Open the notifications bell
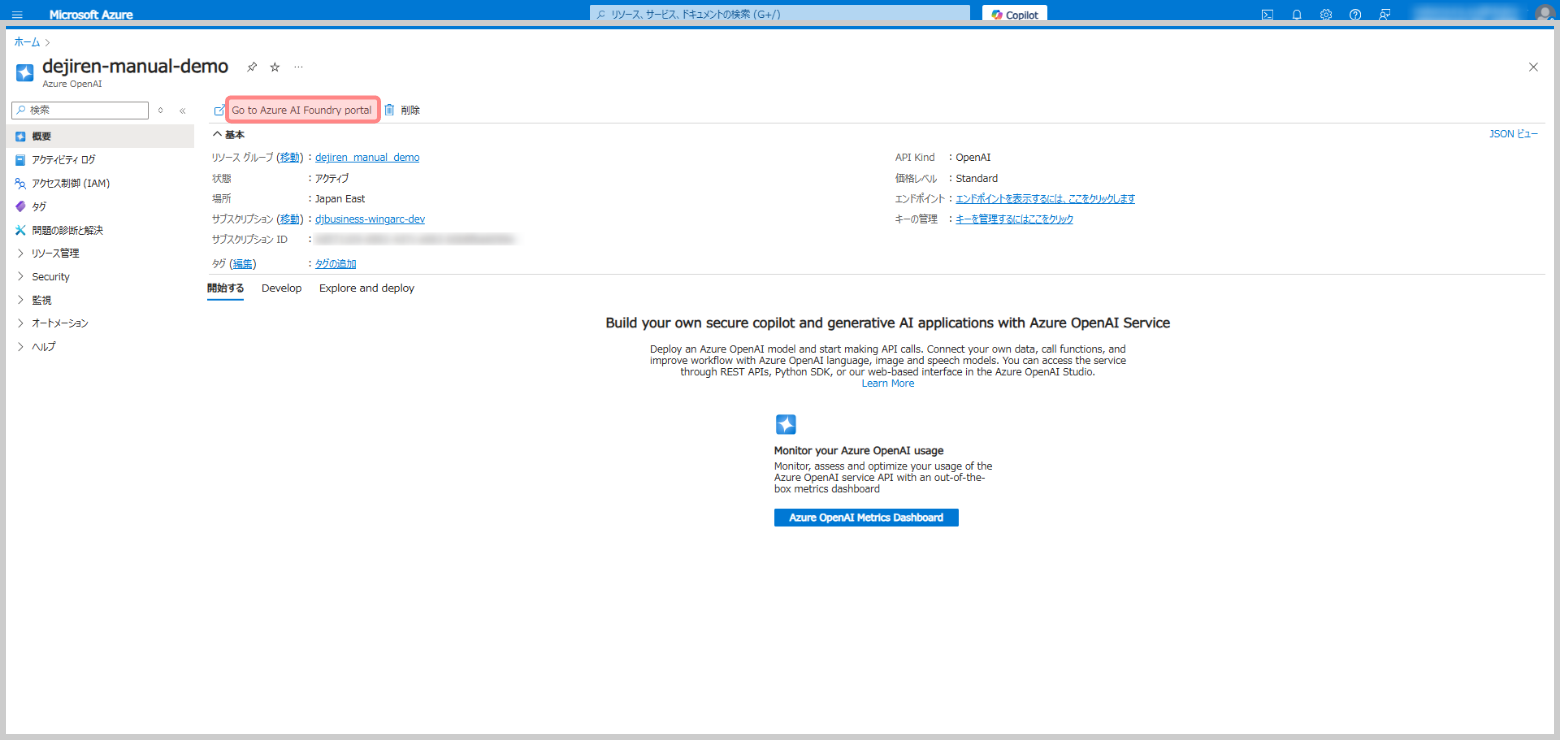1560x741 pixels. click(x=1297, y=15)
